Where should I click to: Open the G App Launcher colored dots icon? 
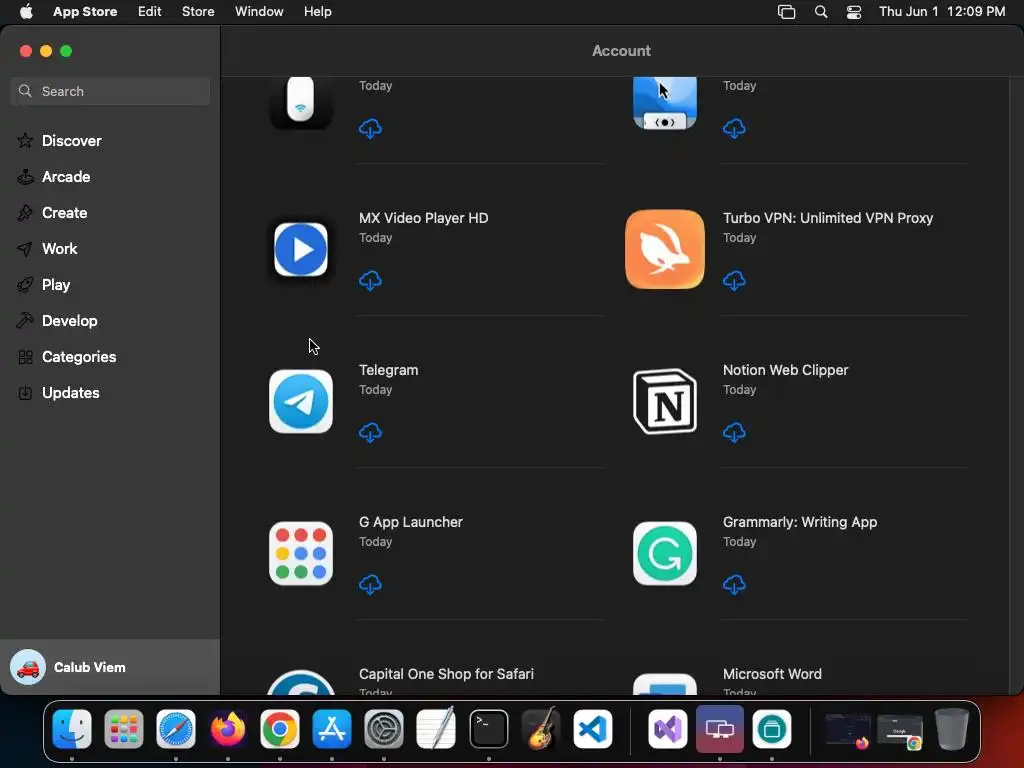[300, 554]
